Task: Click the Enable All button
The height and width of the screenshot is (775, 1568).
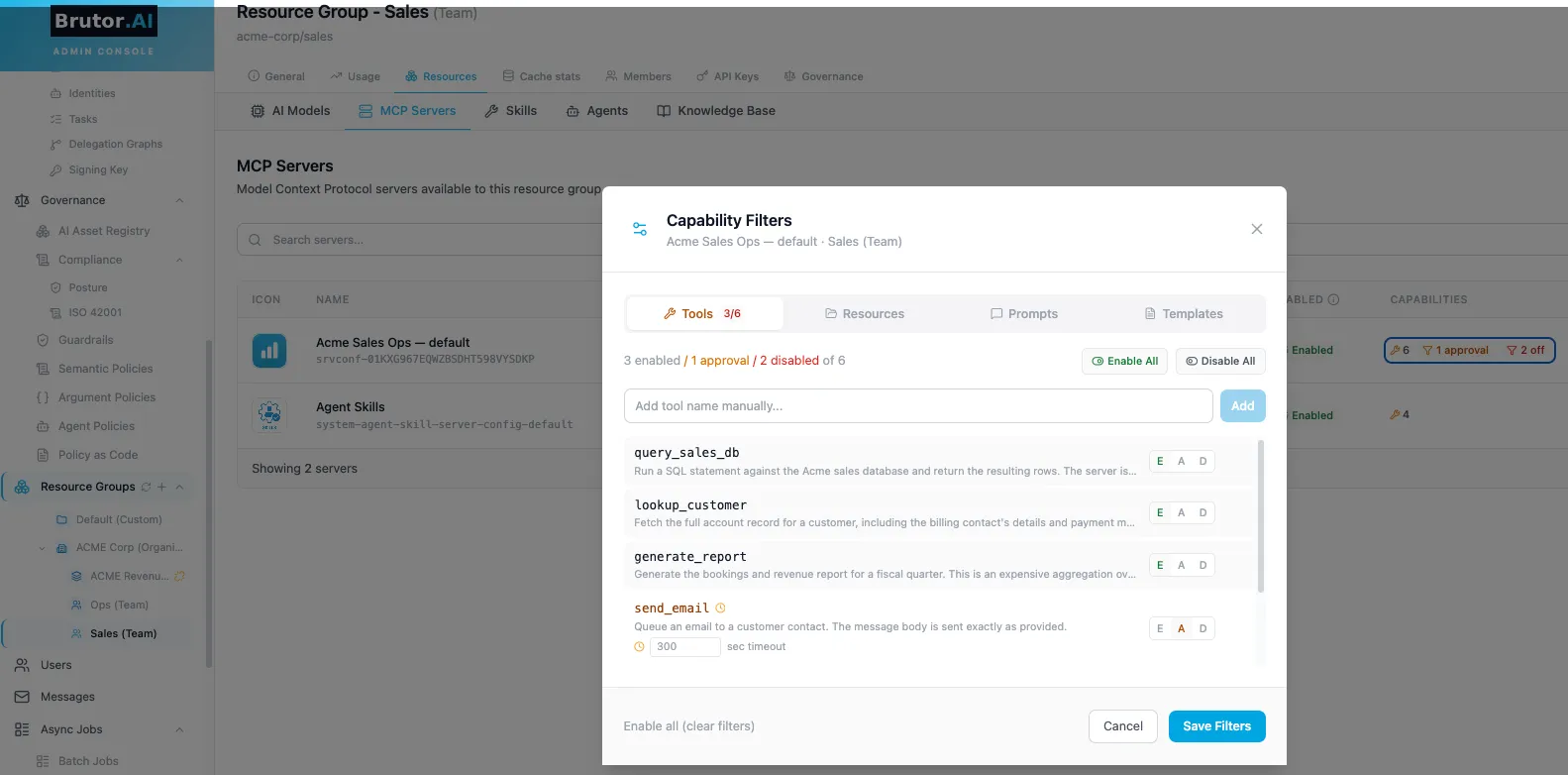Action: [1125, 361]
